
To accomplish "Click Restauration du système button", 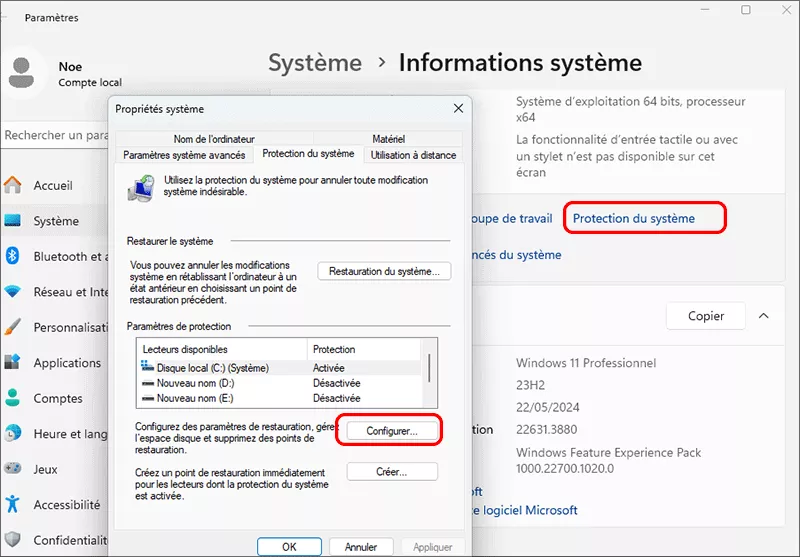I will 384,271.
